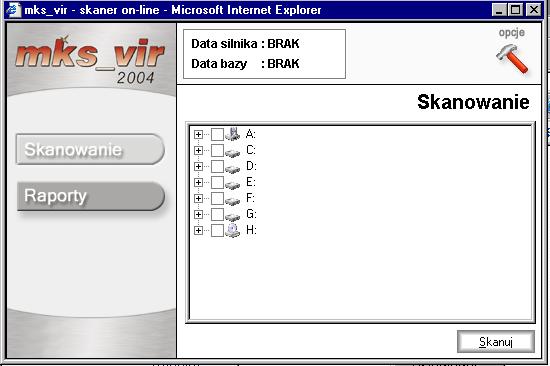The height and width of the screenshot is (366, 550).
Task: Check the box for drive G:
Action: click(217, 214)
